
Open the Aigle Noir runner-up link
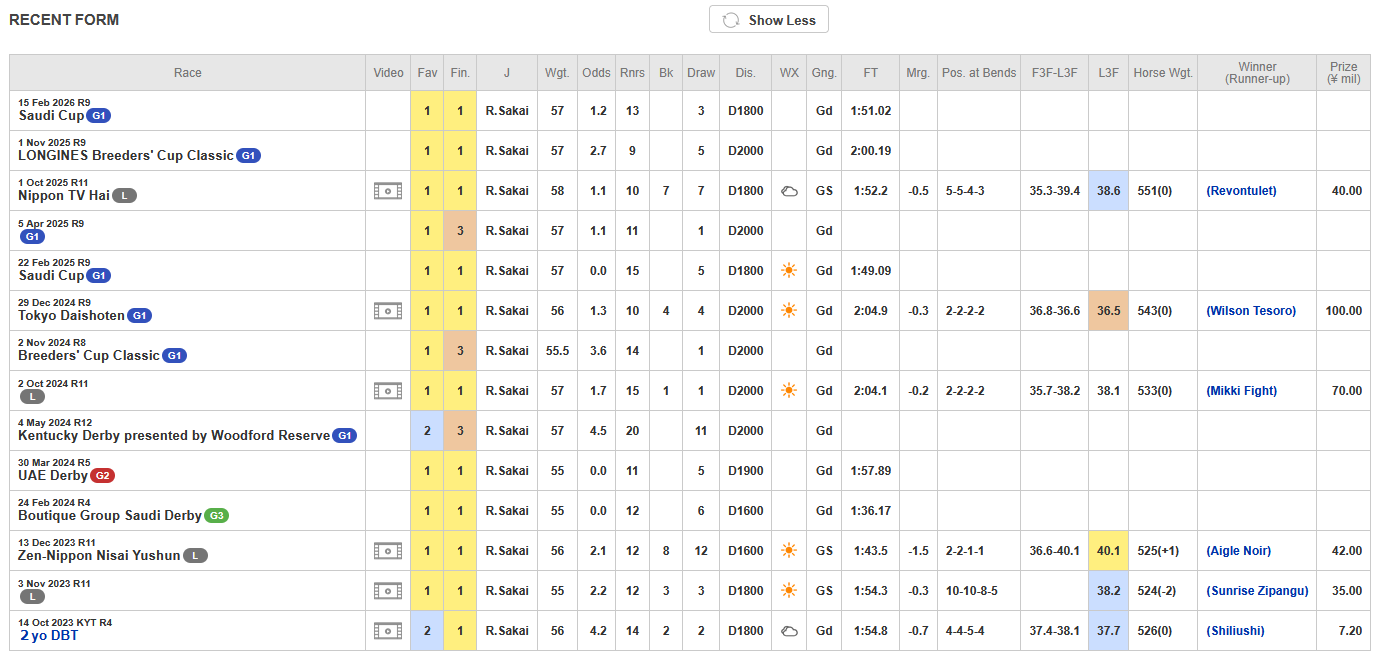click(1239, 551)
